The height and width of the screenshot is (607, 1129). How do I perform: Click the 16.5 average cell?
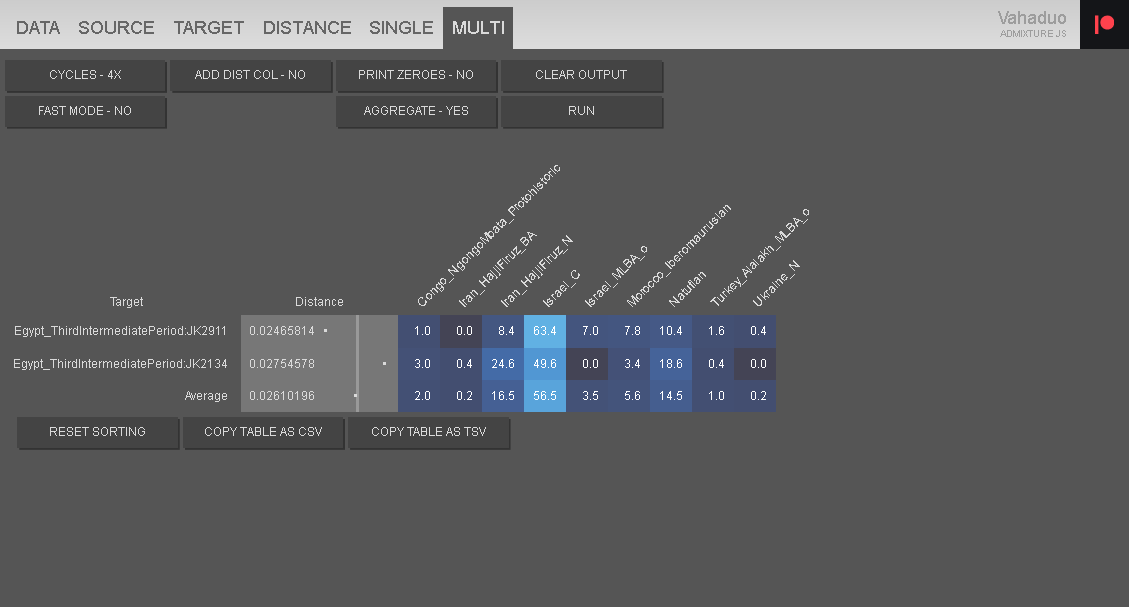(503, 396)
